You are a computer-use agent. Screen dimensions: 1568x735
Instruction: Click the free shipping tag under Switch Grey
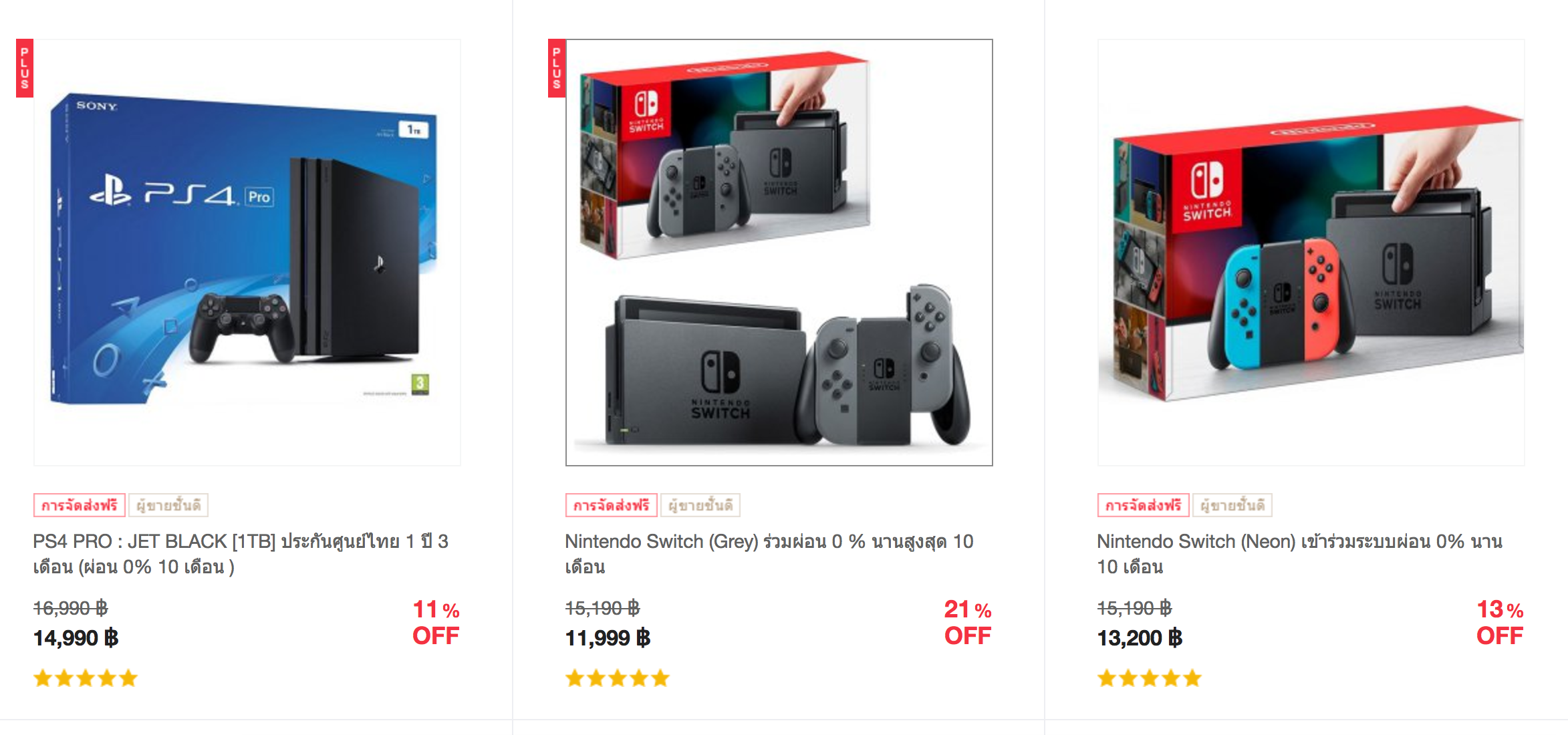point(611,505)
